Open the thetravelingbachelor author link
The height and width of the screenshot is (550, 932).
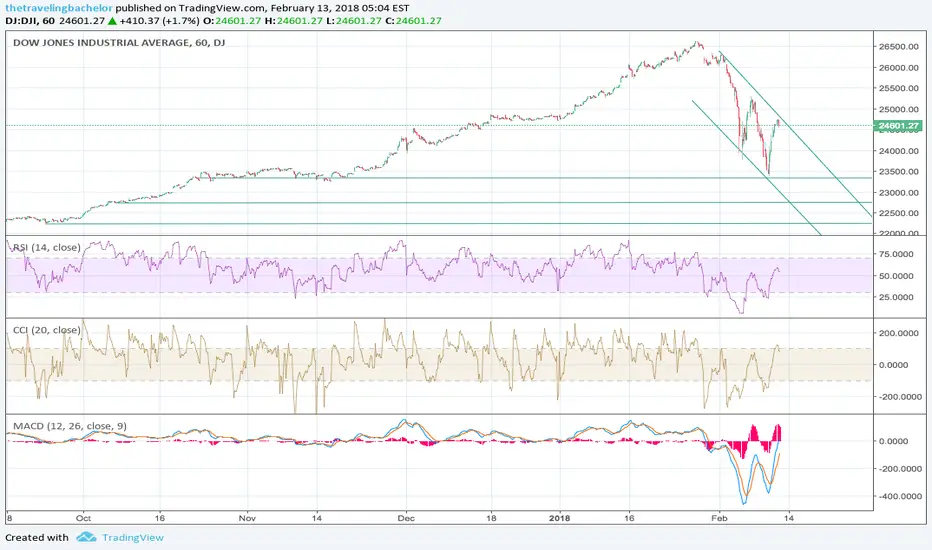(x=59, y=8)
